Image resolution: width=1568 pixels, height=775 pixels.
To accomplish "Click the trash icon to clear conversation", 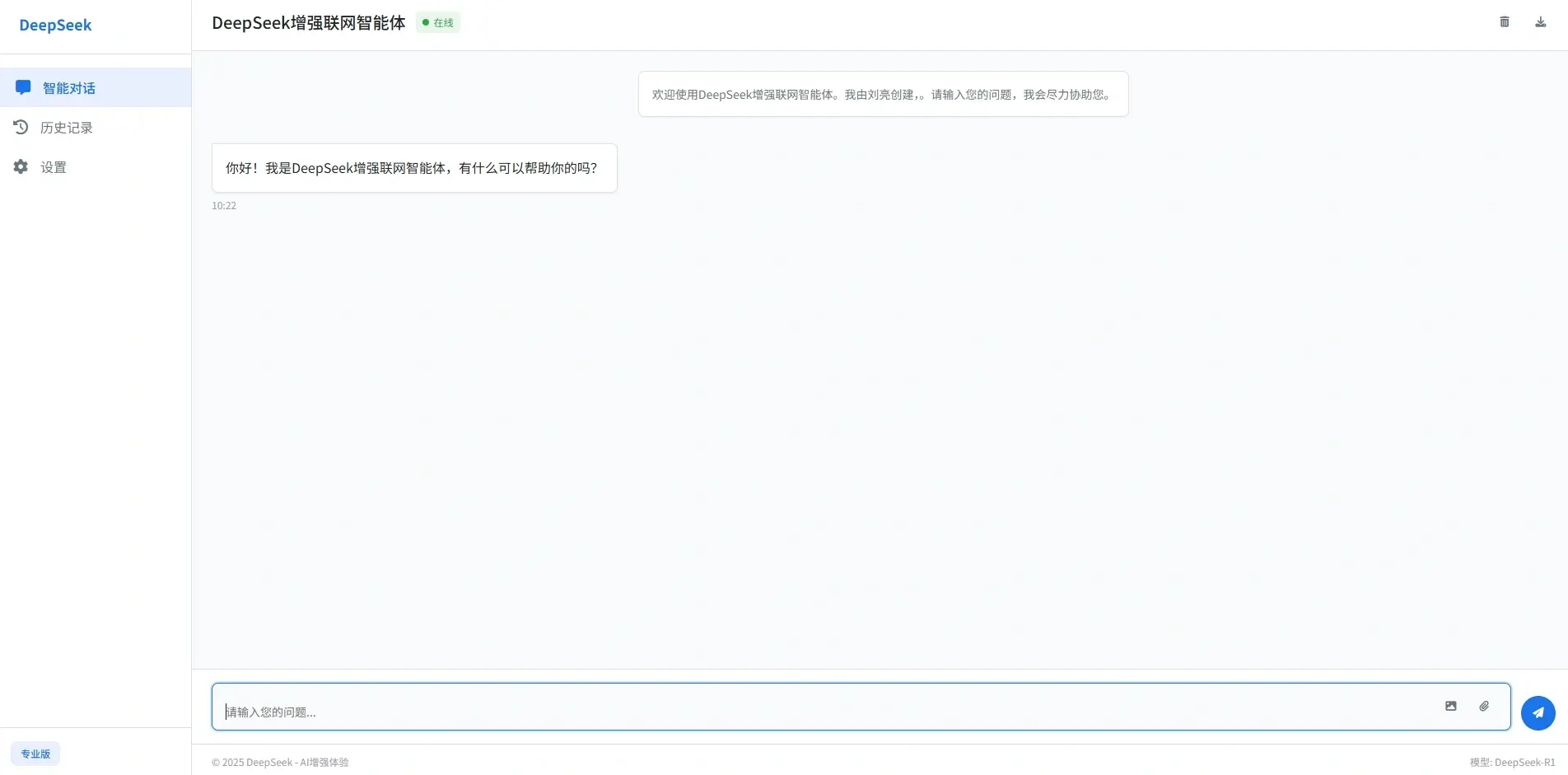I will click(x=1505, y=22).
